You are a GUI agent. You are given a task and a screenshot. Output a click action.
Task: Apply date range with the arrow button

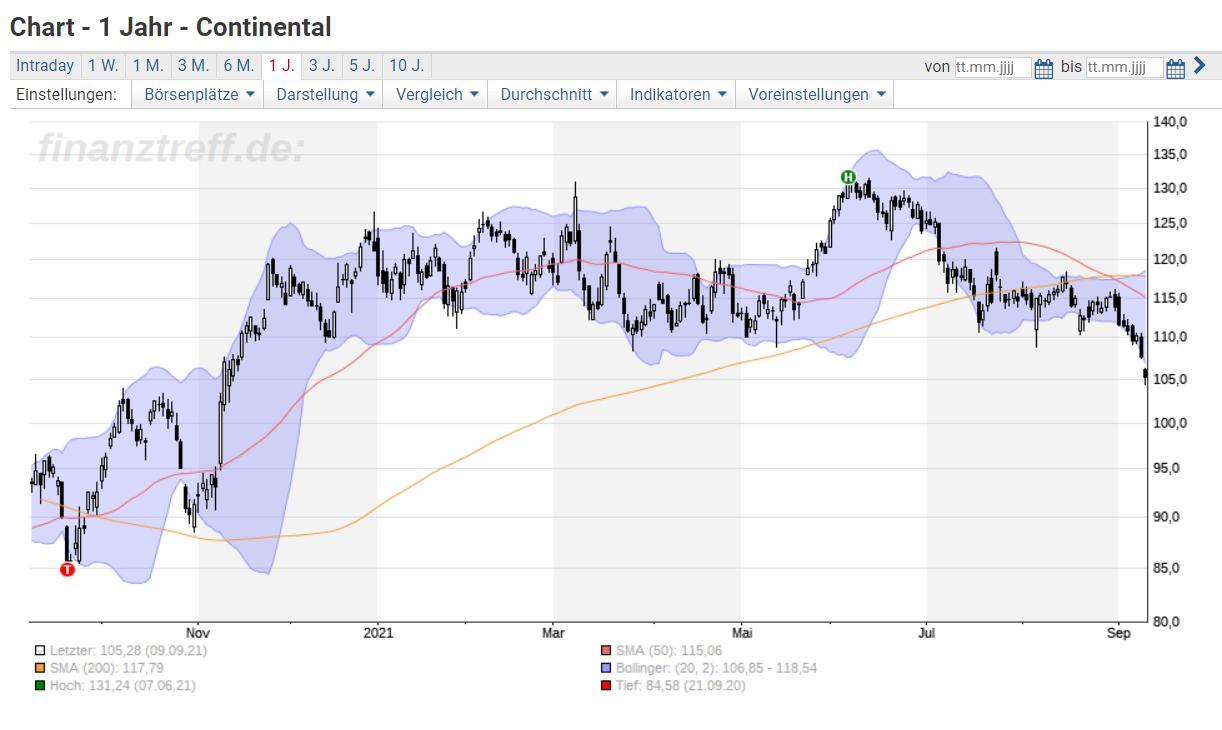[x=1200, y=66]
